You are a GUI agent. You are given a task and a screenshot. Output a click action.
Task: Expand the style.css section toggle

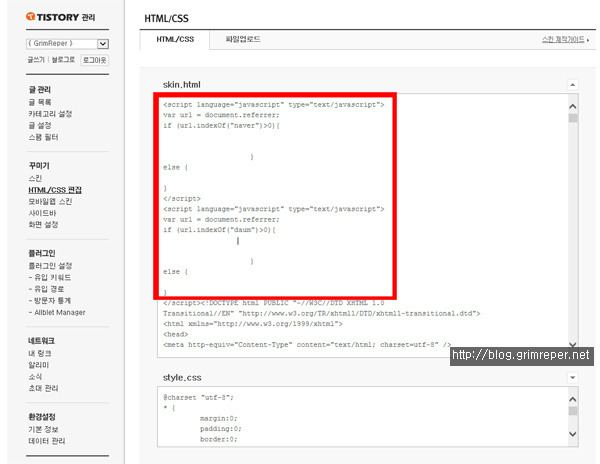pyautogui.click(x=572, y=378)
